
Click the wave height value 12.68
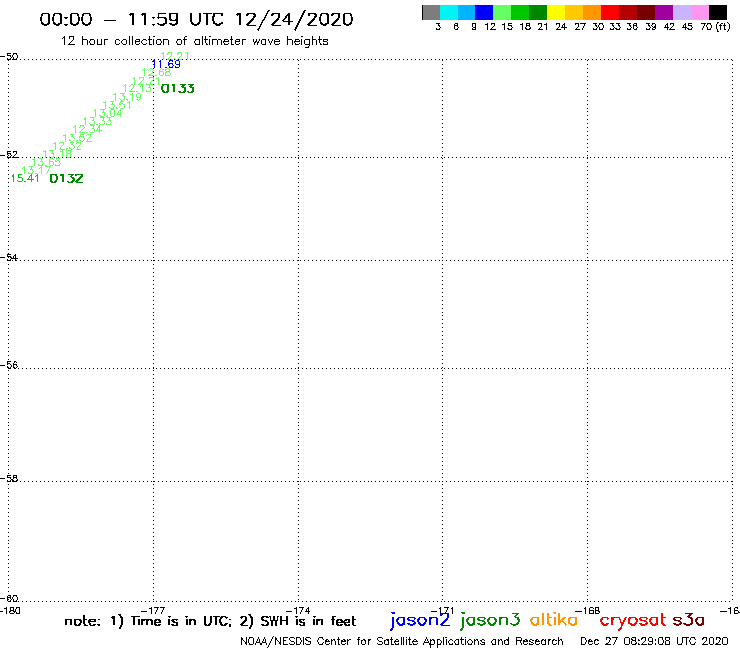(x=156, y=73)
